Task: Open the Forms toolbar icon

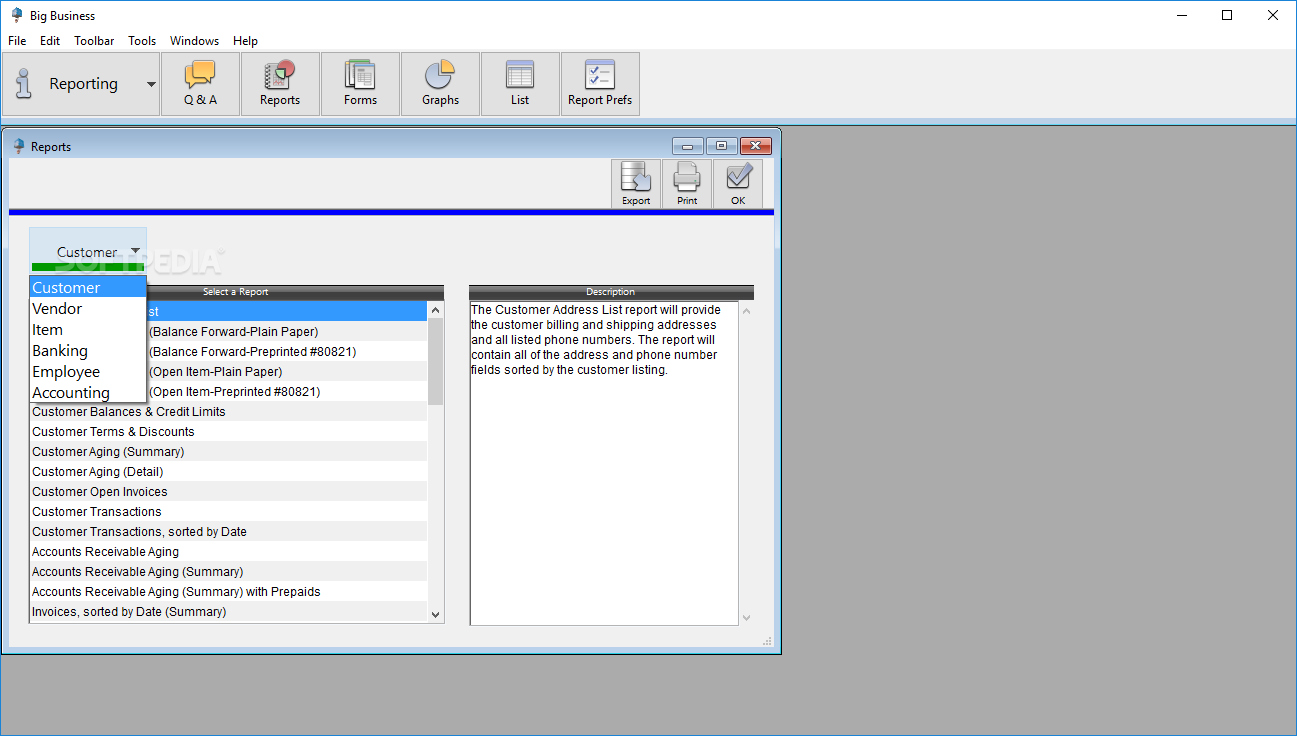Action: (360, 84)
